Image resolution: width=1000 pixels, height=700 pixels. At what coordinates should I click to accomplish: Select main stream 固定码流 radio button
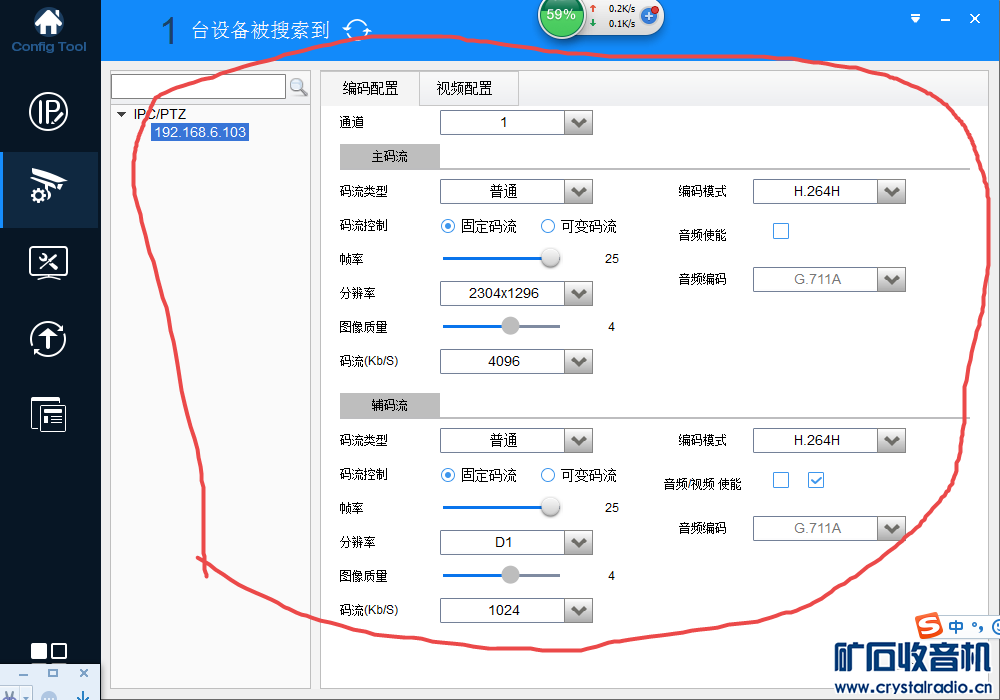[x=448, y=226]
